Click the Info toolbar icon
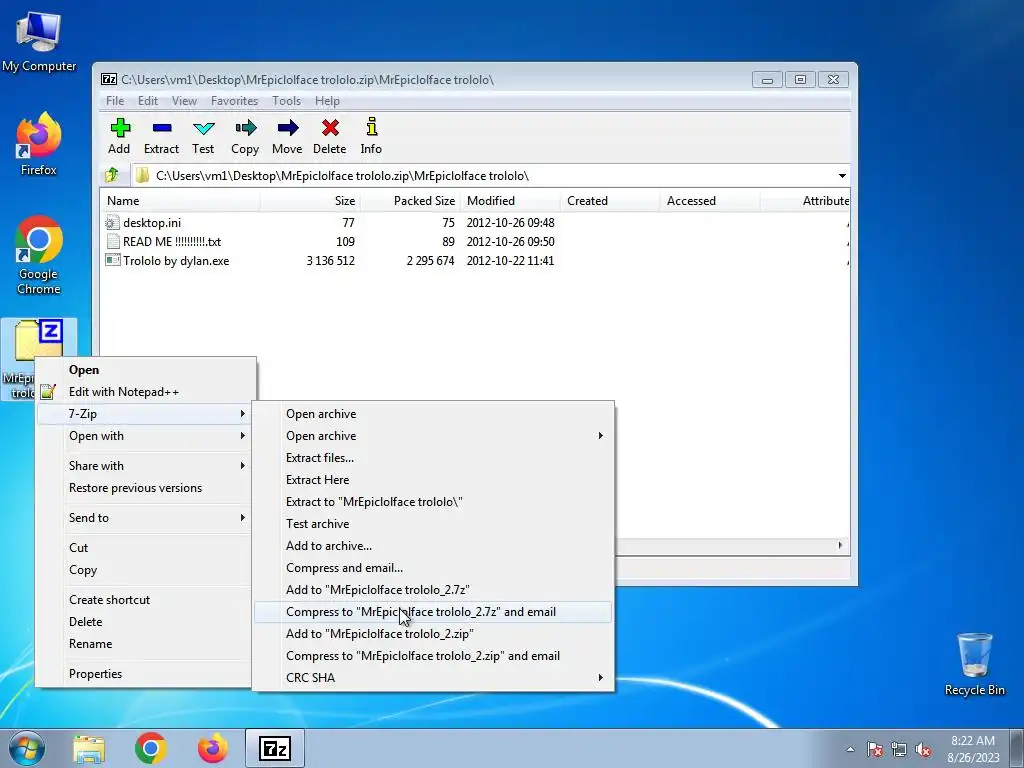Image resolution: width=1024 pixels, height=768 pixels. pyautogui.click(x=371, y=127)
